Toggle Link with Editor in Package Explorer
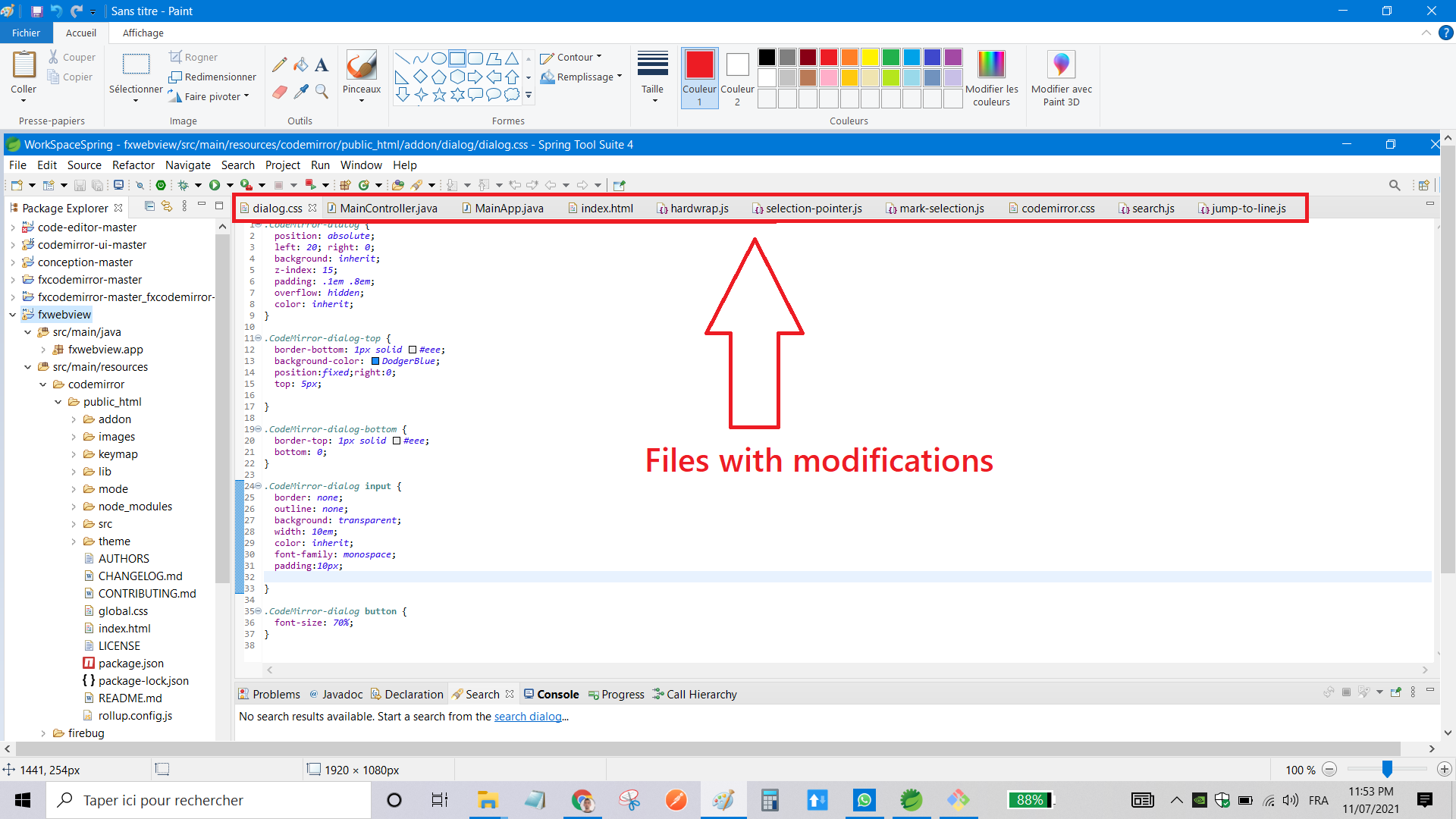Image resolution: width=1456 pixels, height=819 pixels. tap(167, 206)
